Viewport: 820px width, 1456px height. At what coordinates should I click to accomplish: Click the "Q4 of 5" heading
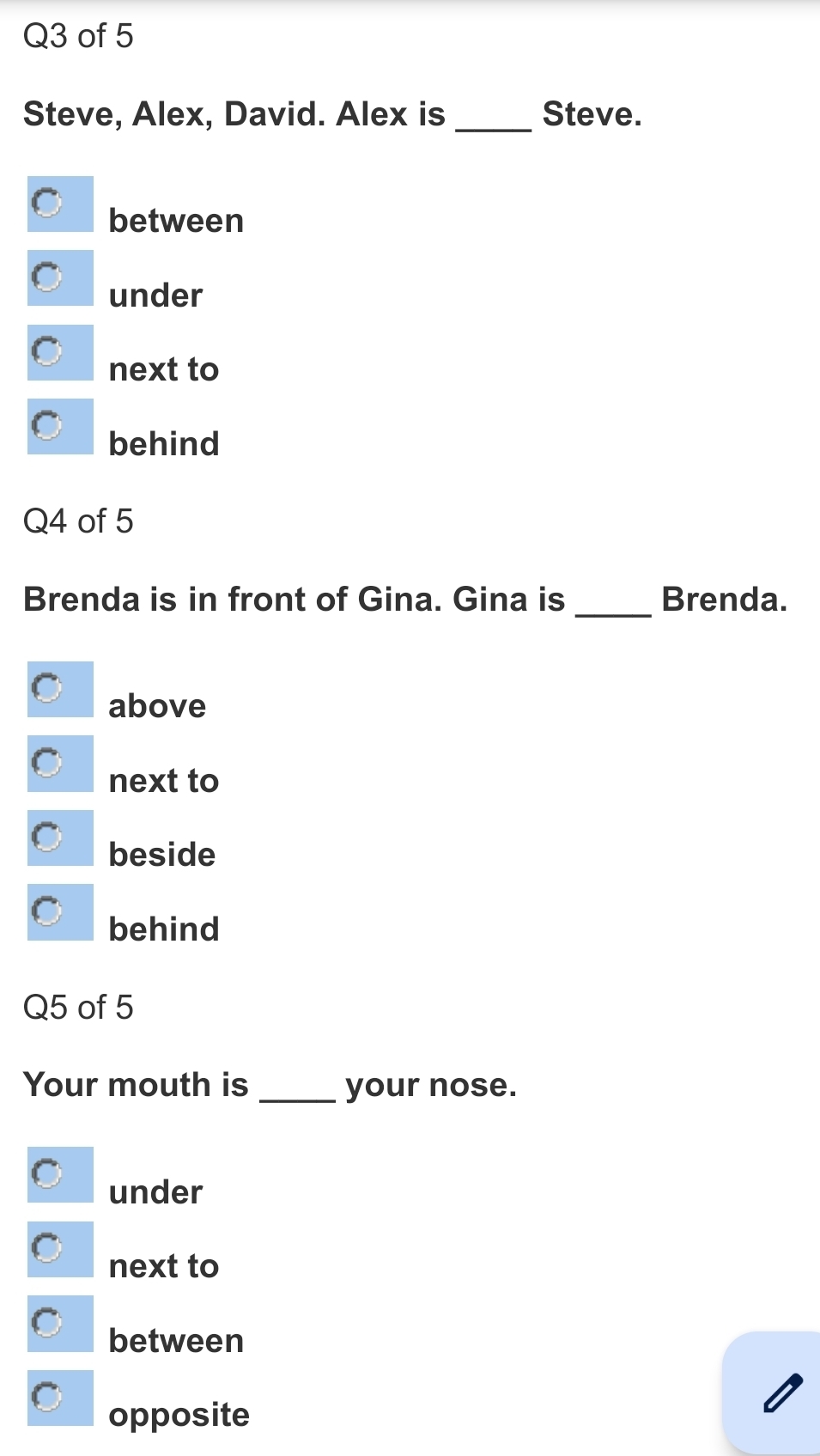[x=78, y=521]
